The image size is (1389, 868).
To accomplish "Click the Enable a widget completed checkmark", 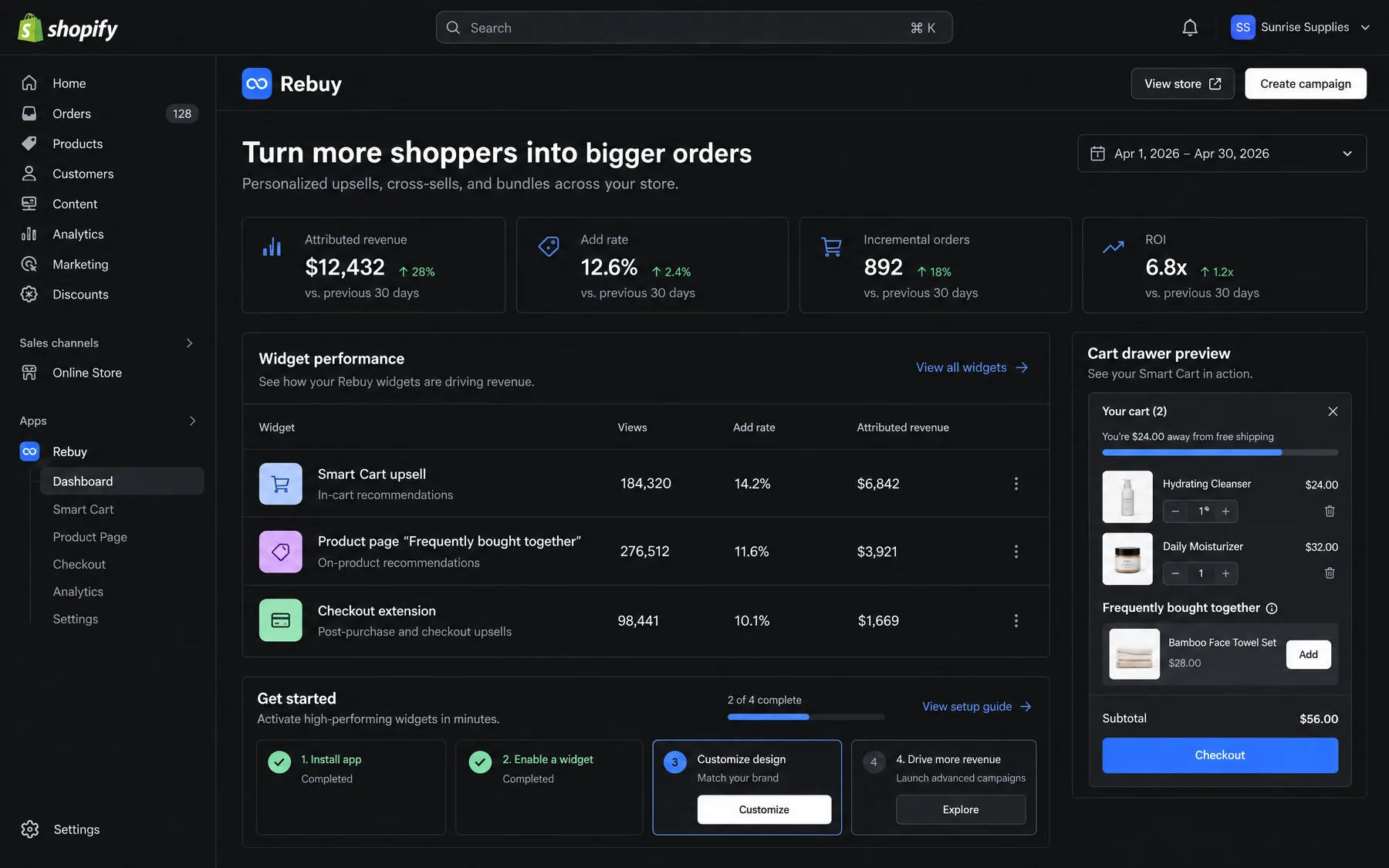I will [480, 762].
